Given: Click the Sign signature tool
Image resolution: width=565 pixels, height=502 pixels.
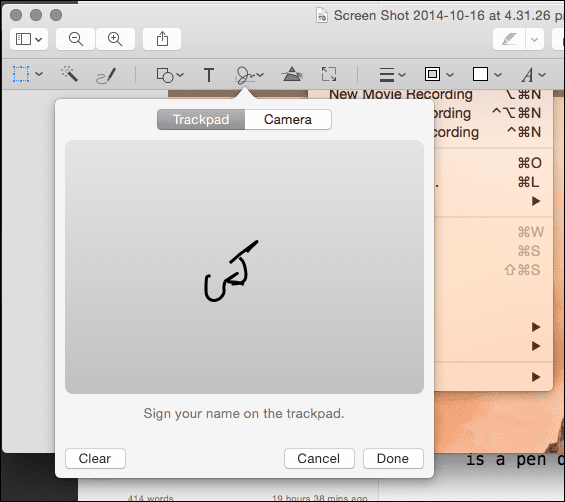Looking at the screenshot, I should point(245,75).
